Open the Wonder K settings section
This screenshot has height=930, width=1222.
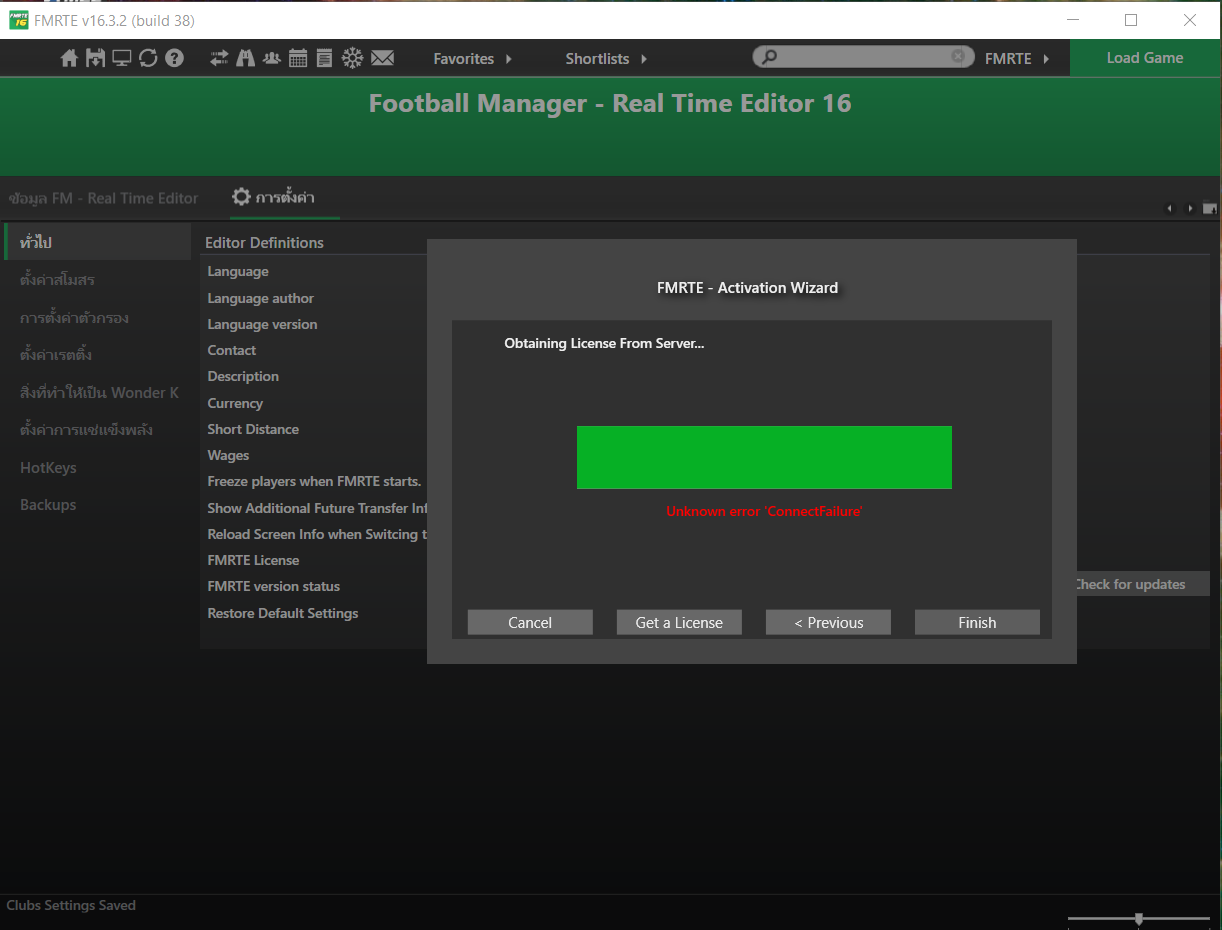pyautogui.click(x=100, y=392)
